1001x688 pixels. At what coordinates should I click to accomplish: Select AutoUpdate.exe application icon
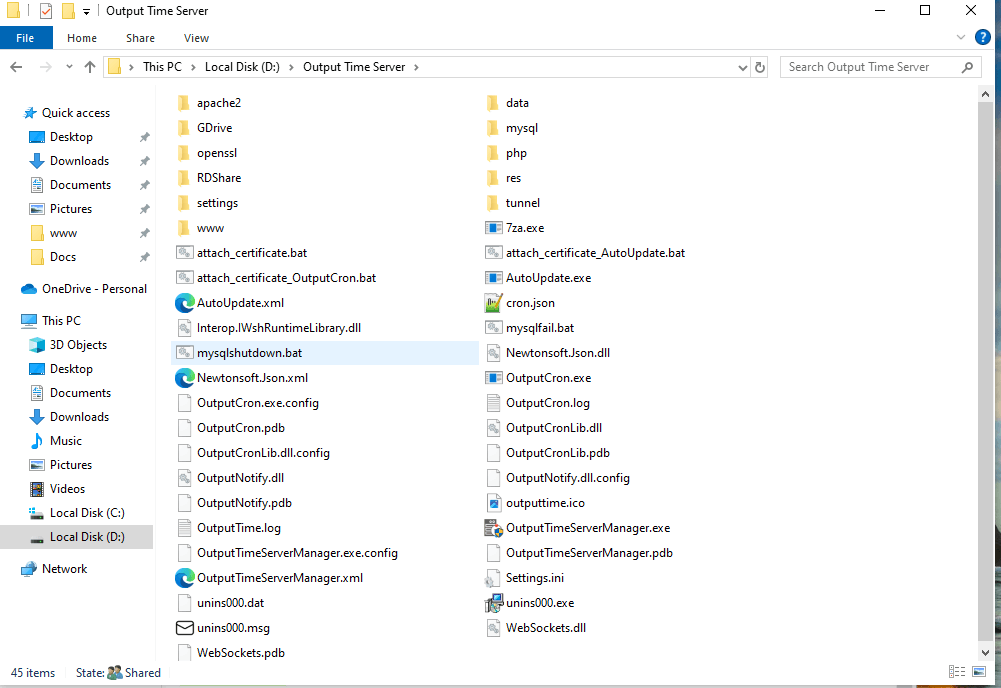point(493,278)
